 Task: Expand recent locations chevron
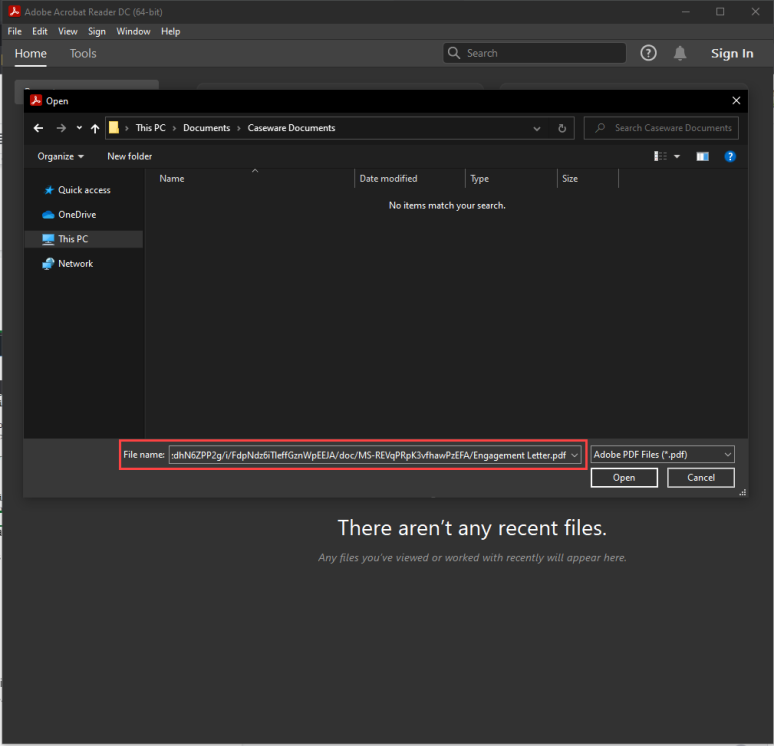(x=79, y=128)
